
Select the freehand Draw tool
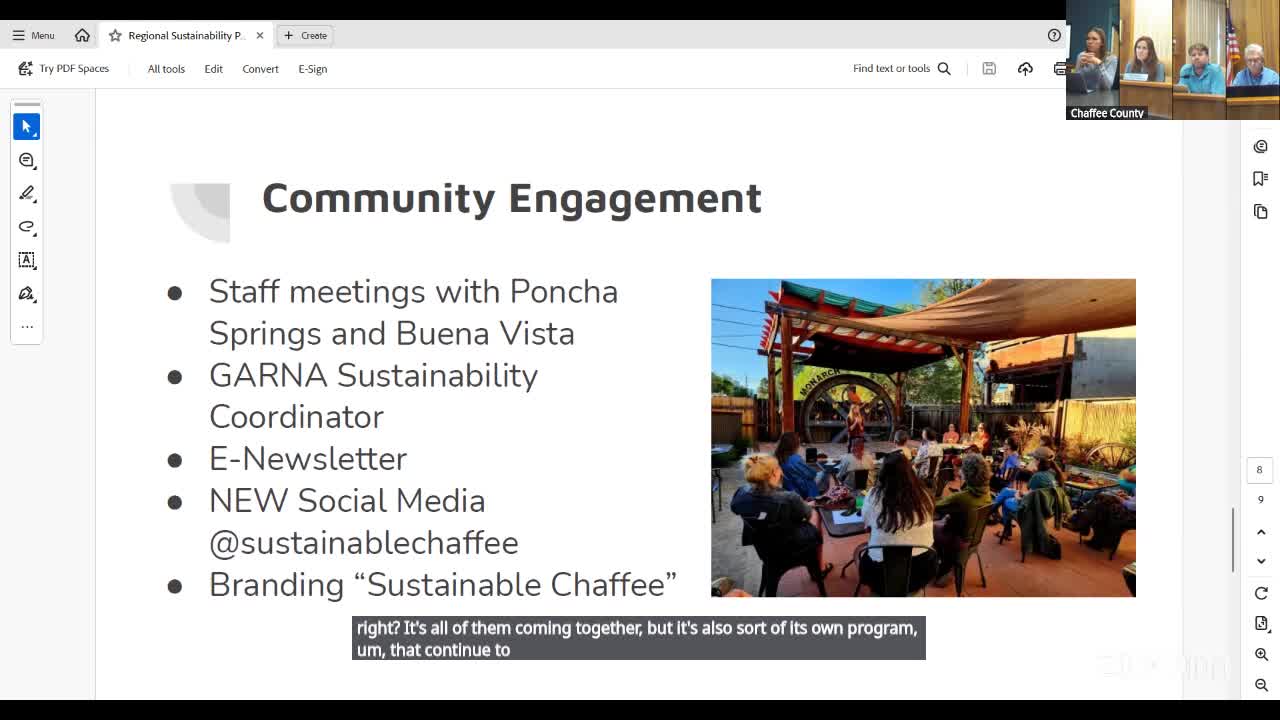tap(27, 227)
